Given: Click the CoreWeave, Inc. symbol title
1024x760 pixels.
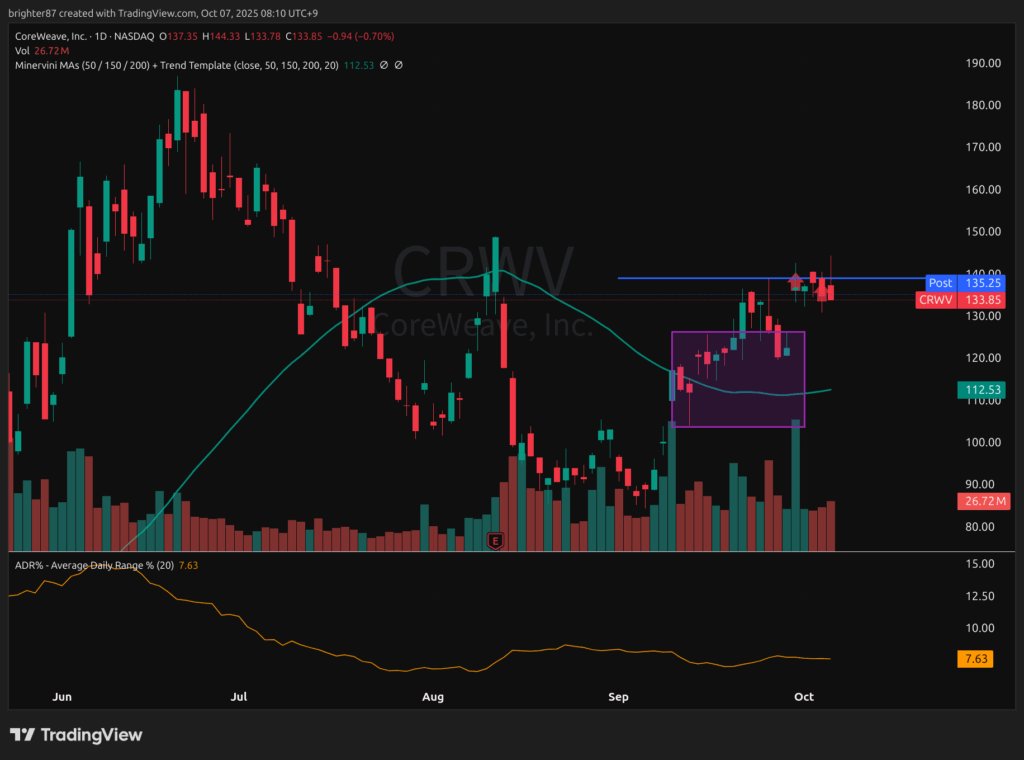Looking at the screenshot, I should click(x=52, y=36).
